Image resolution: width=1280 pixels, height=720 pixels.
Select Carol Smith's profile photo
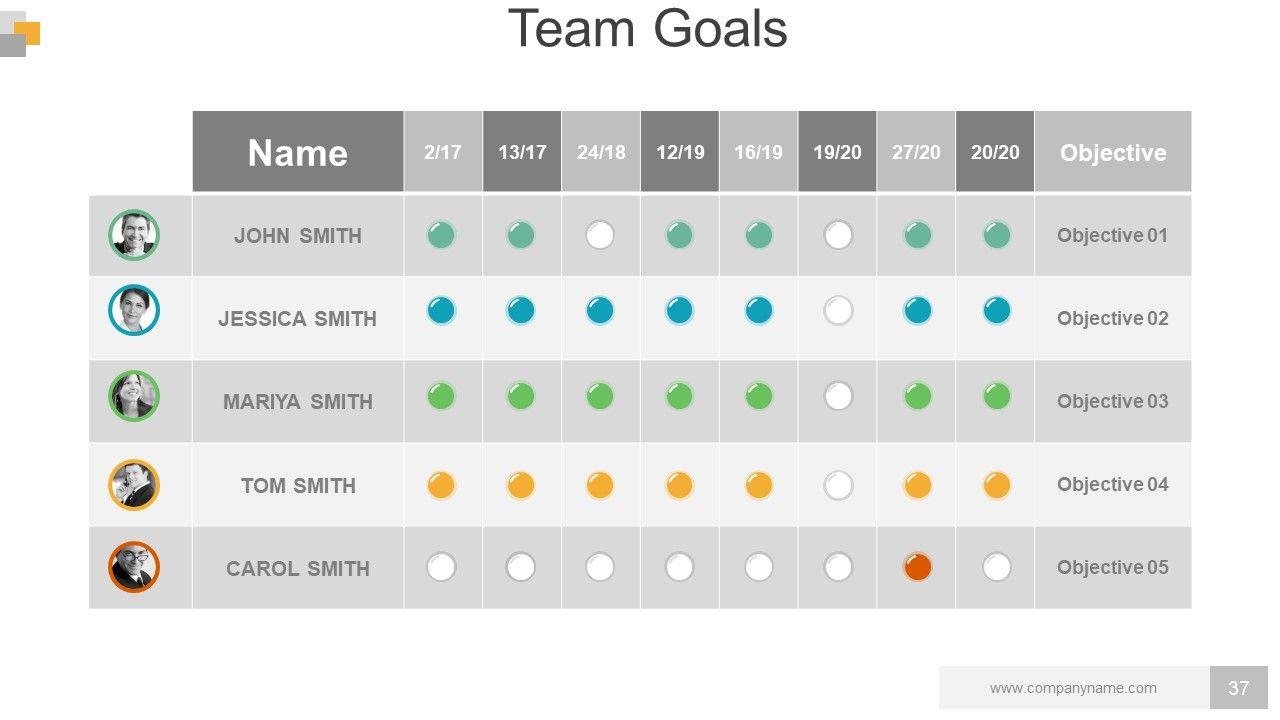[x=134, y=567]
